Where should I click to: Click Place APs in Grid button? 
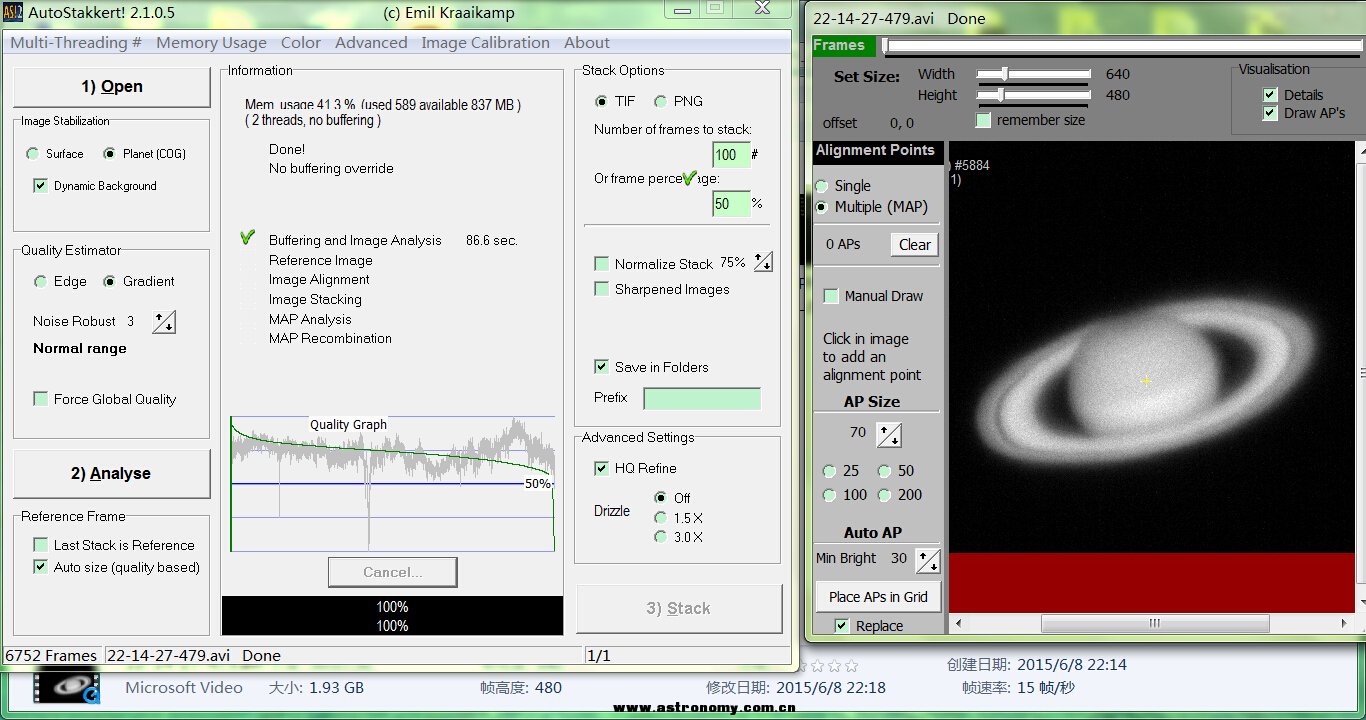point(878,597)
